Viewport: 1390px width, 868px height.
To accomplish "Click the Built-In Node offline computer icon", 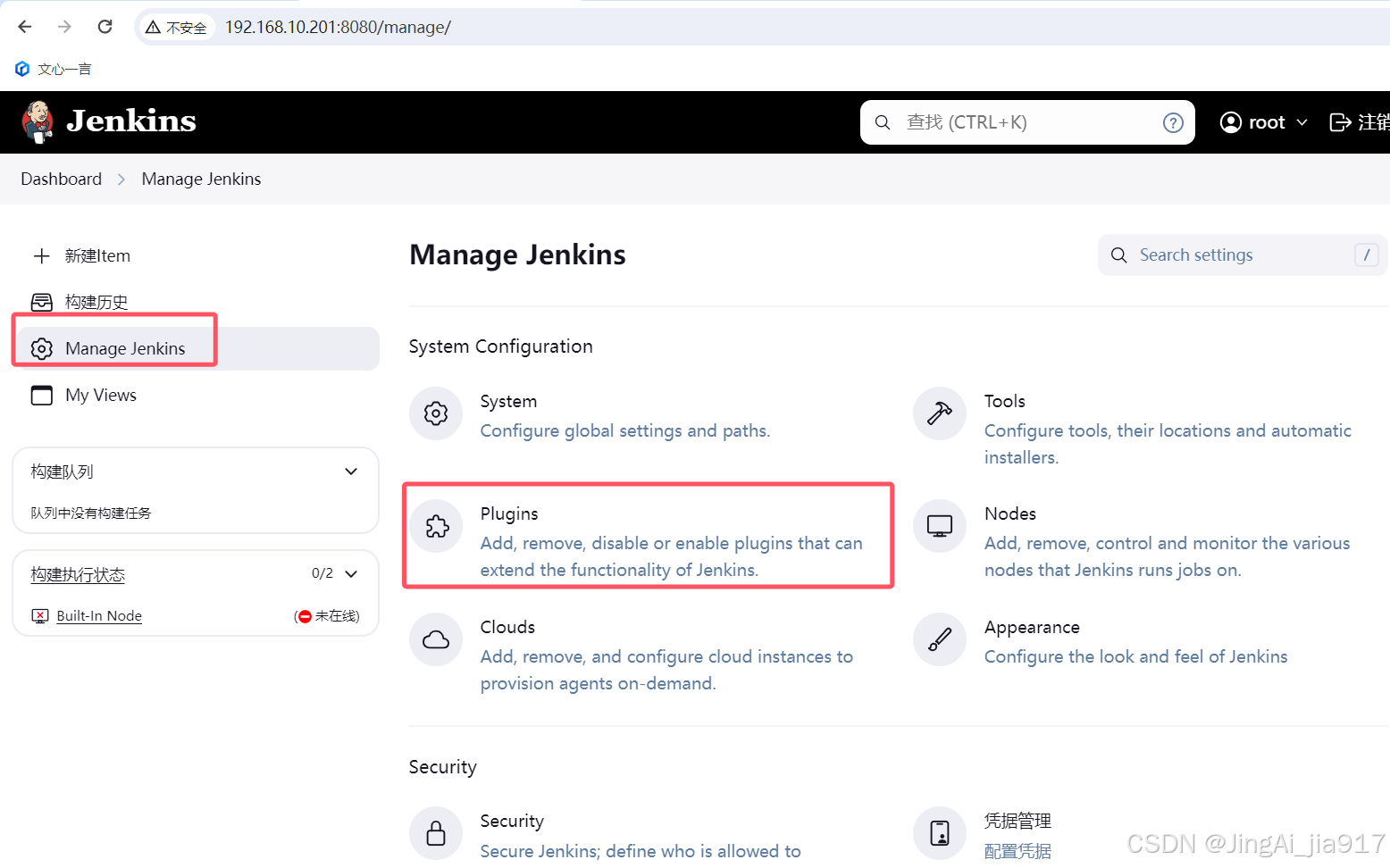I will 40,616.
